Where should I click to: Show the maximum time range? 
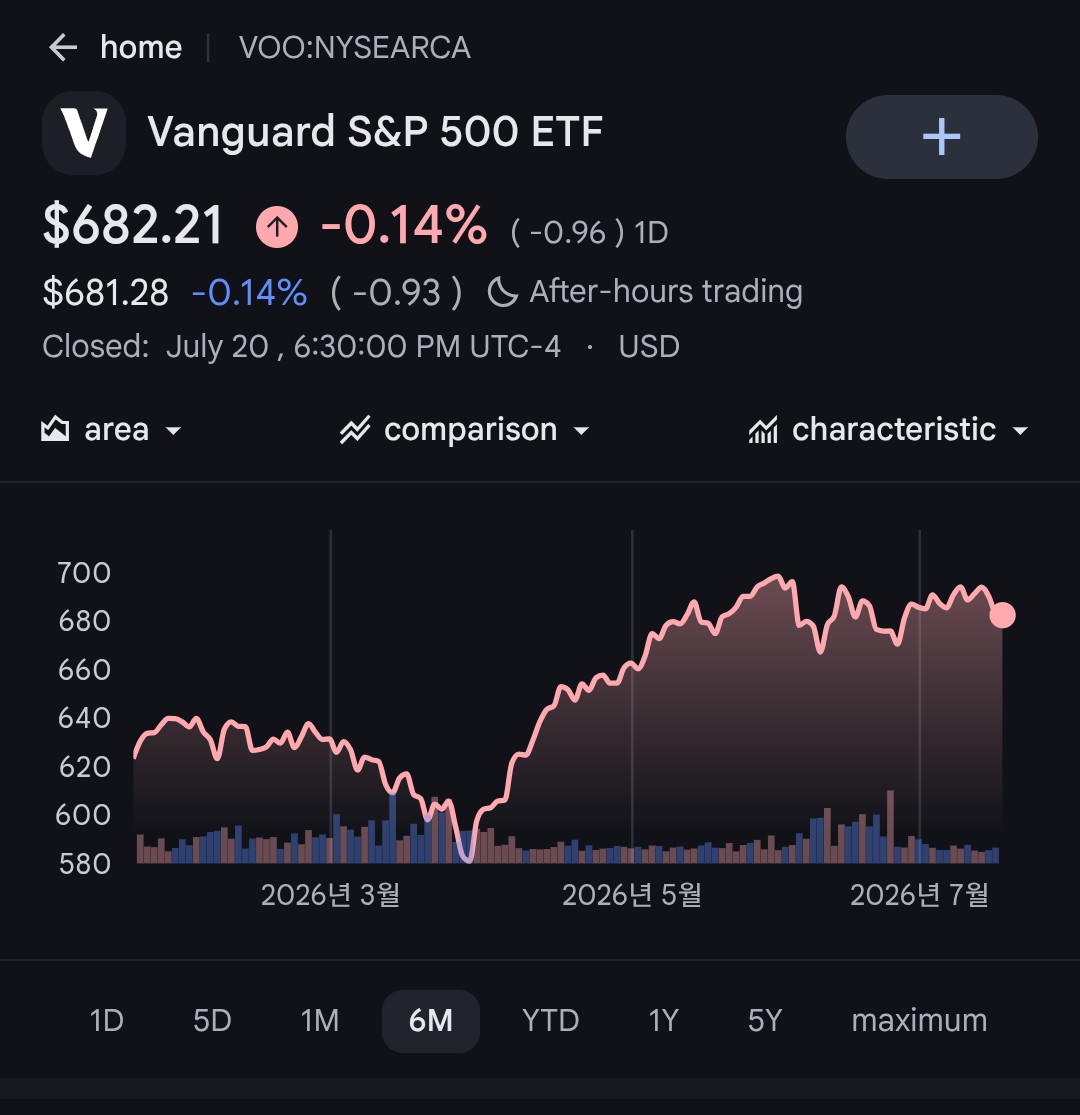(919, 1020)
